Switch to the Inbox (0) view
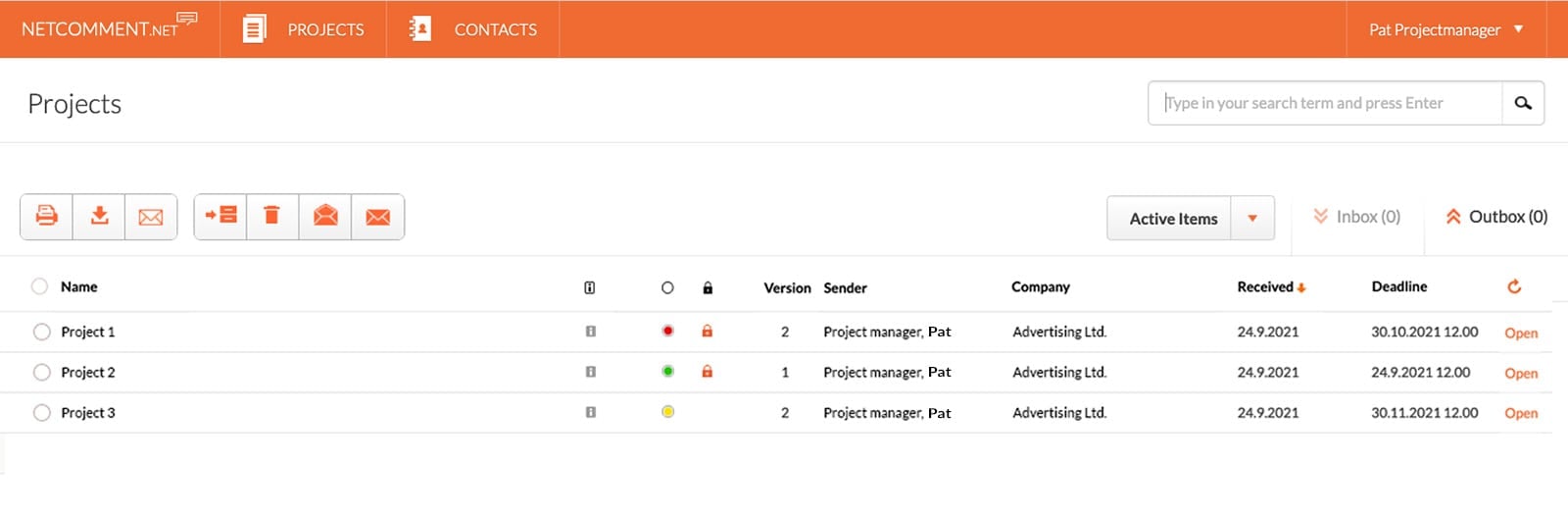The width and height of the screenshot is (1568, 513). [1357, 217]
